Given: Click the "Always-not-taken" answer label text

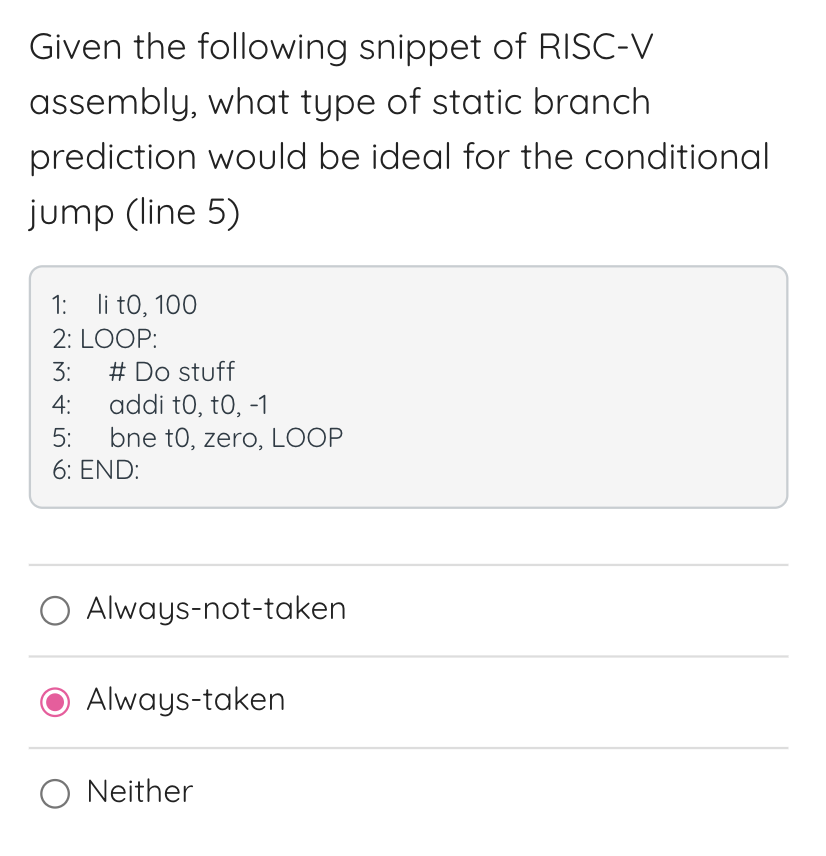Looking at the screenshot, I should tap(215, 609).
